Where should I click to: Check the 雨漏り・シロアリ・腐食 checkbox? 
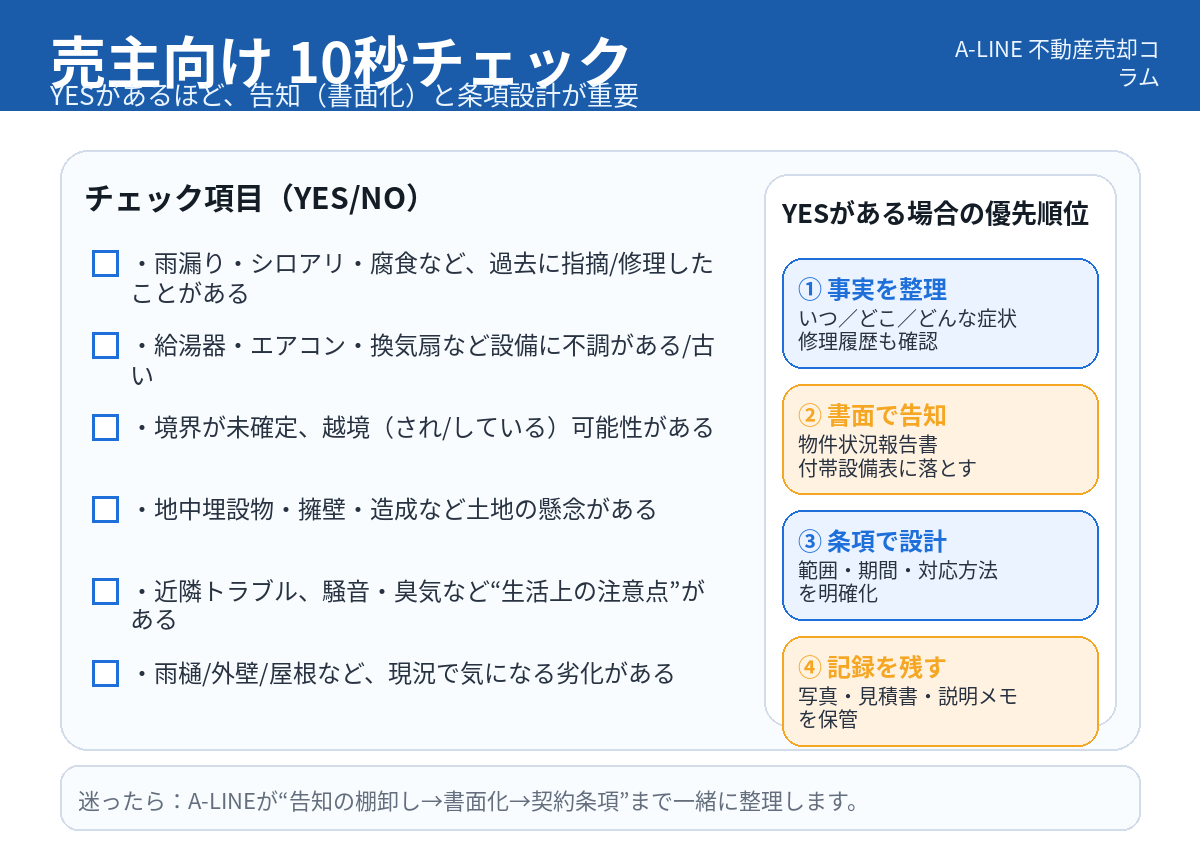coord(105,264)
